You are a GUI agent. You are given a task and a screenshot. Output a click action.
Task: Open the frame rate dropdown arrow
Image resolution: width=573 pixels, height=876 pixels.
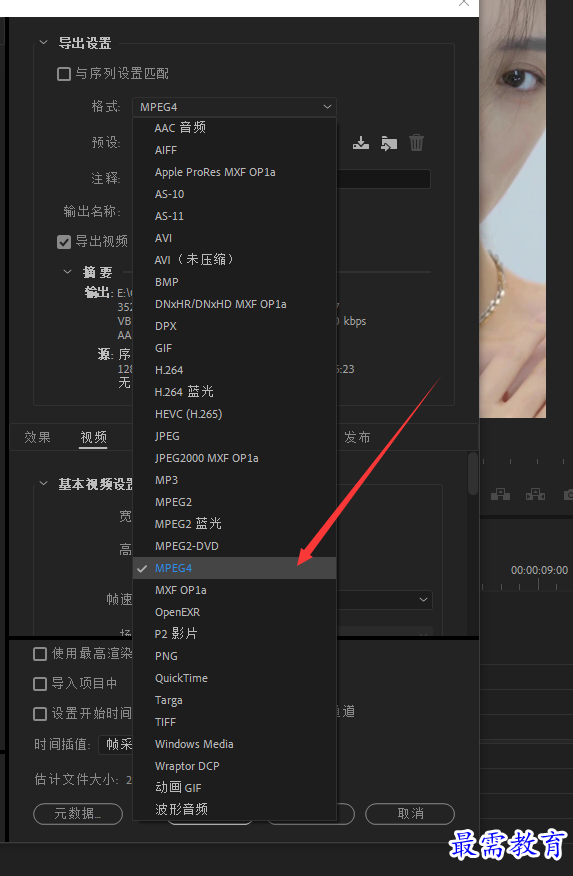(x=424, y=599)
